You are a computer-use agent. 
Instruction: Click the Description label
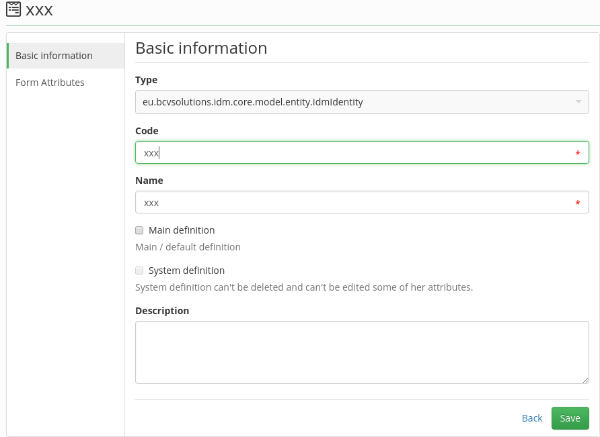click(162, 311)
